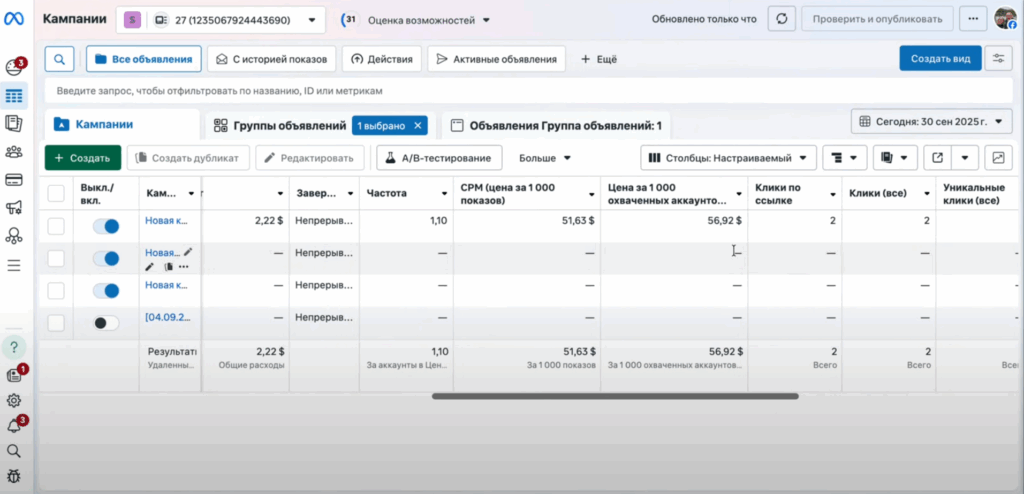Open the Billing card icon in sidebar

pyautogui.click(x=14, y=179)
